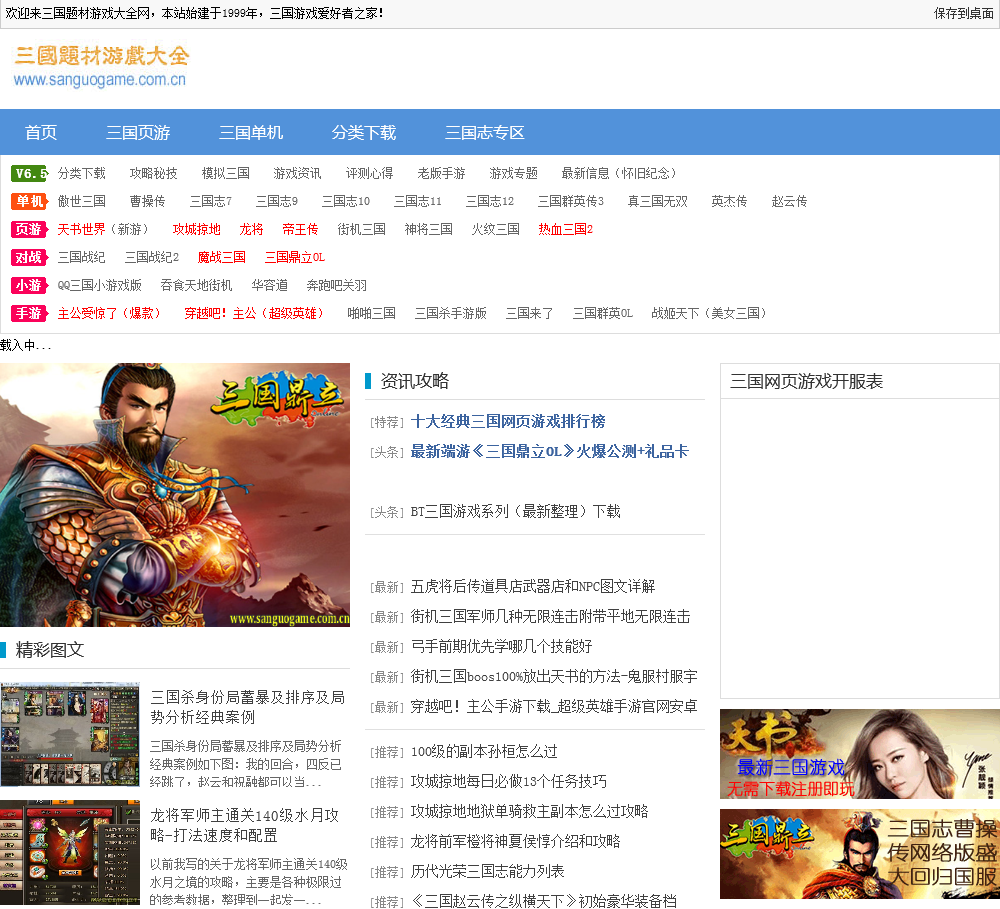This screenshot has height=909, width=1000.
Task: Open the 分类下载 navigation tab
Action: pyautogui.click(x=364, y=133)
